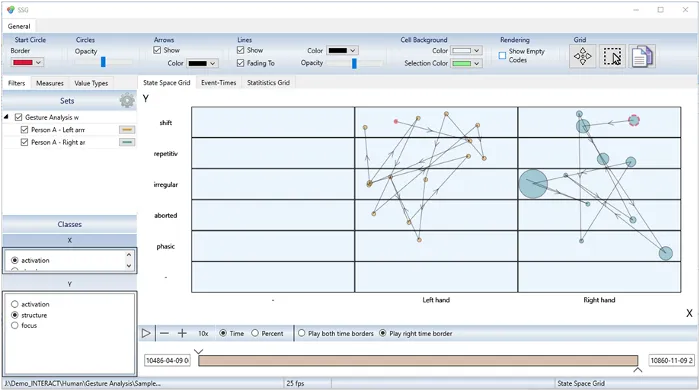The height and width of the screenshot is (391, 700).
Task: Click the start time input field
Action: (167, 360)
